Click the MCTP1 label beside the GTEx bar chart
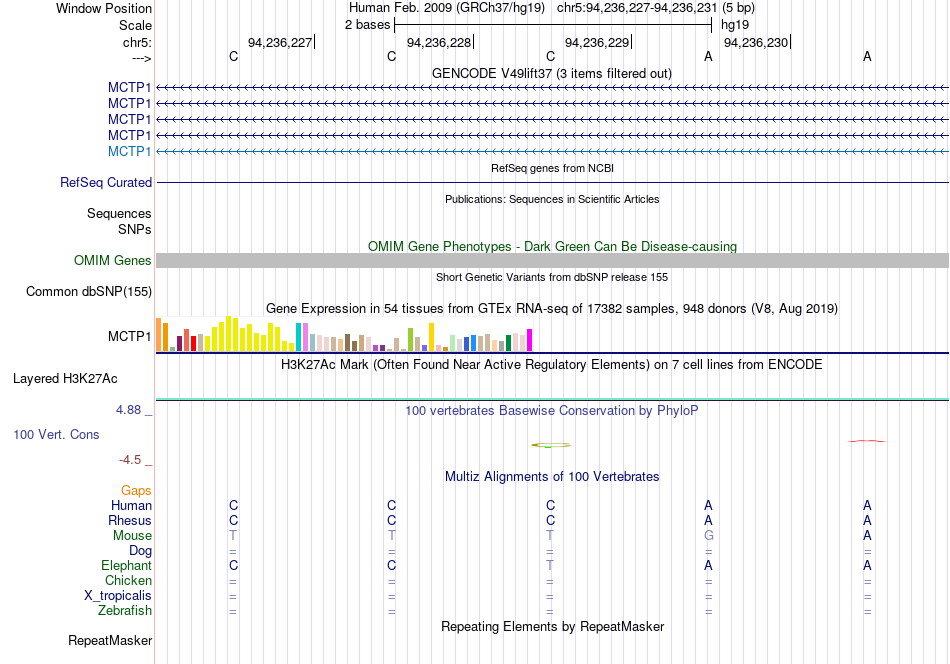This screenshot has width=950, height=664. pos(129,336)
